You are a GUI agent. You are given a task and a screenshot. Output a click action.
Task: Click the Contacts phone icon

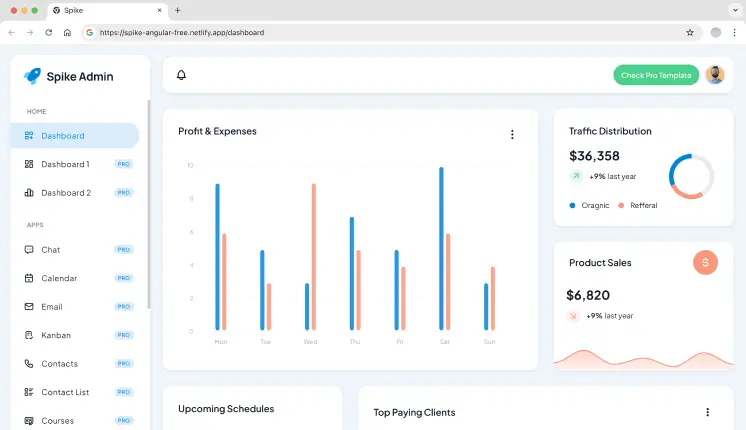pos(29,364)
